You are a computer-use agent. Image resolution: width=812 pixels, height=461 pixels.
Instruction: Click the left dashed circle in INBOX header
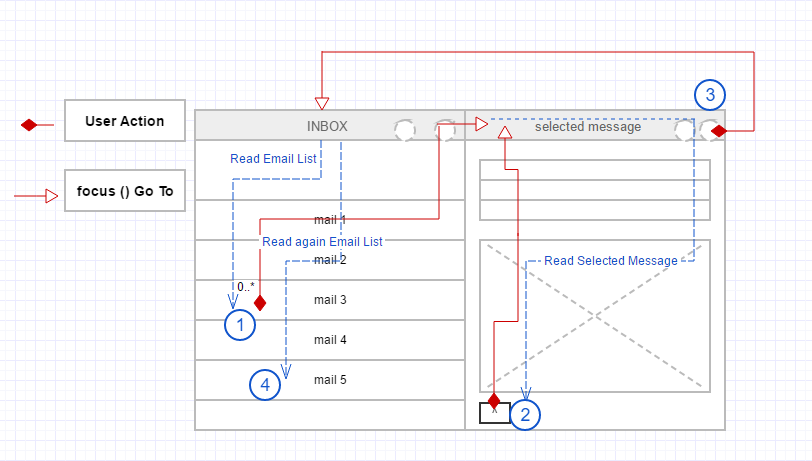pyautogui.click(x=404, y=130)
